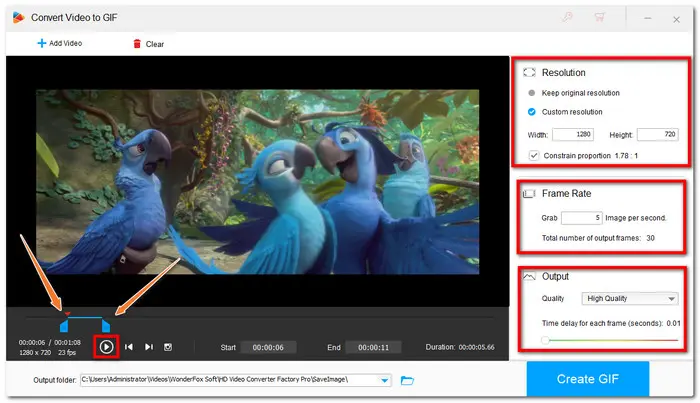
Task: Click the Frame Rate section icon
Action: point(529,194)
